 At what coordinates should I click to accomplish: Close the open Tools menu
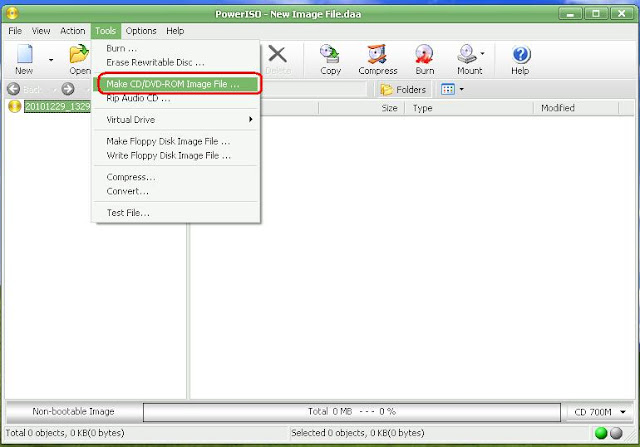(106, 31)
